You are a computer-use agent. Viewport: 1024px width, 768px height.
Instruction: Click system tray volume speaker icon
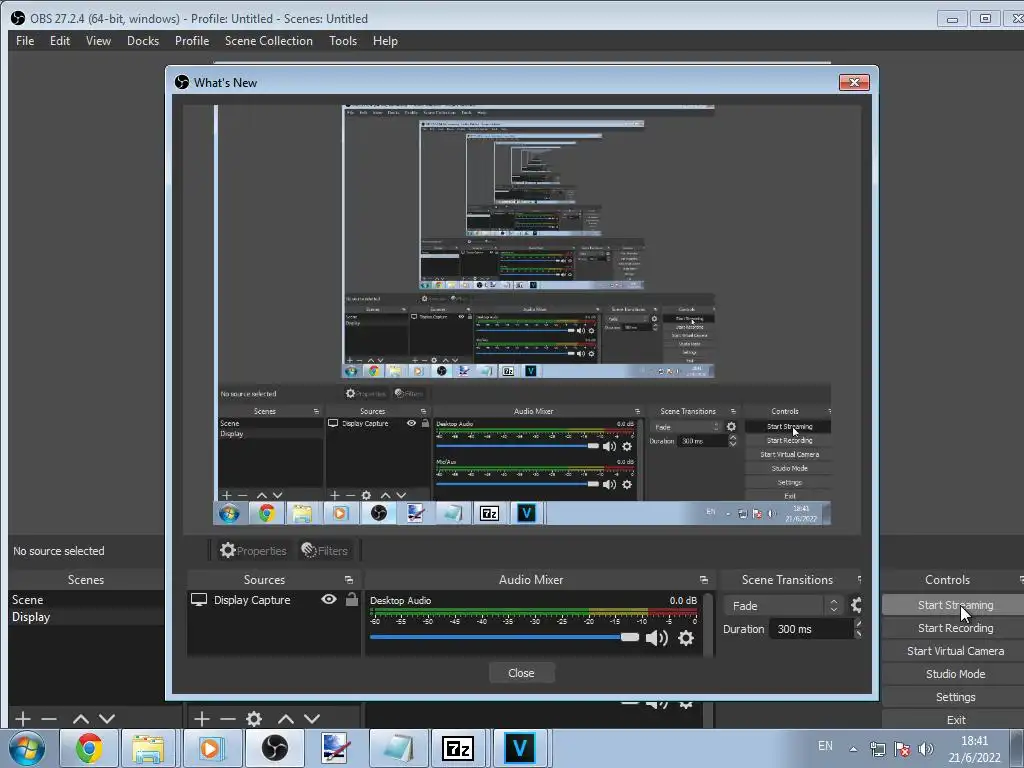pos(926,748)
